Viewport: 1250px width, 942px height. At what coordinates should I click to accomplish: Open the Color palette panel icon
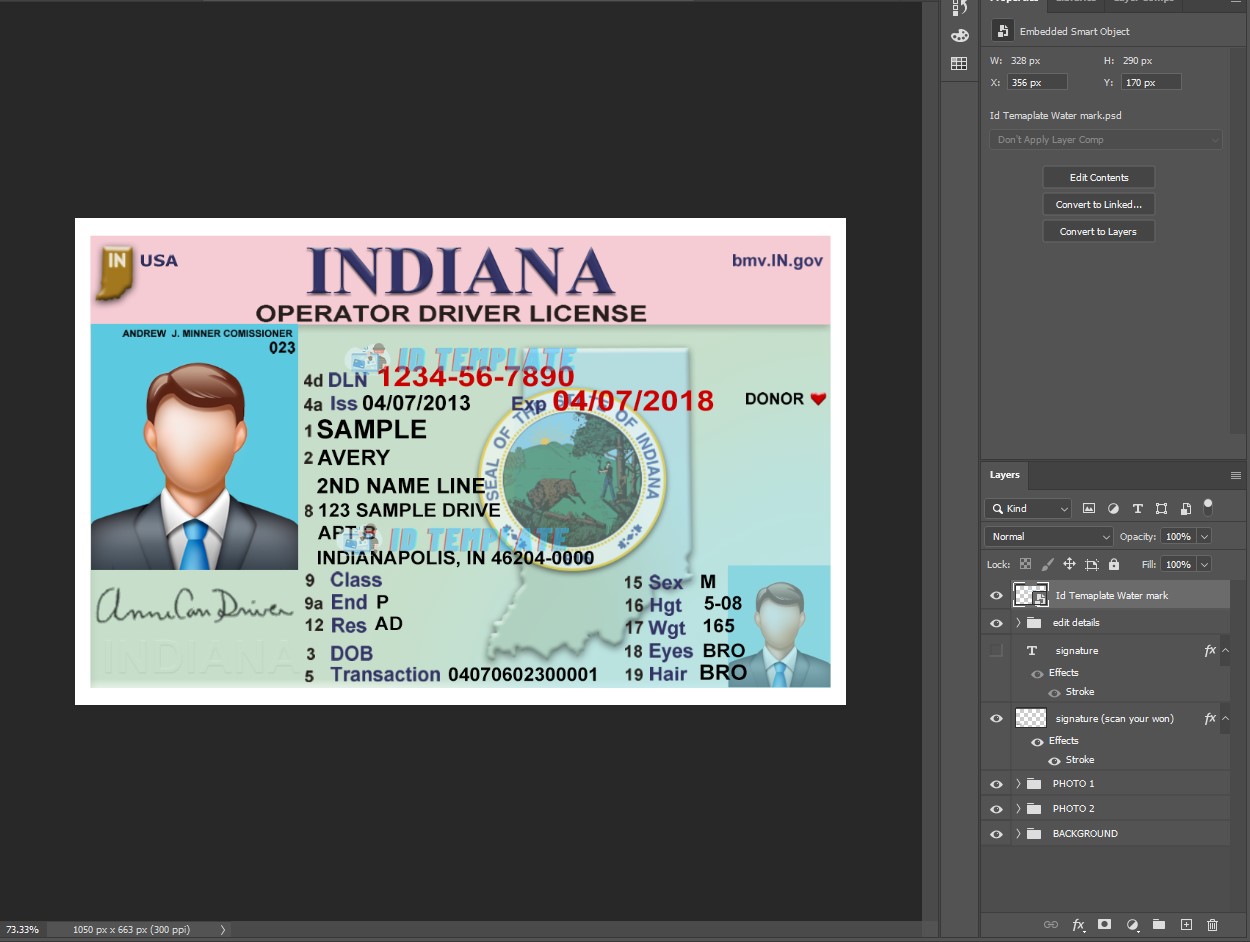point(959,36)
